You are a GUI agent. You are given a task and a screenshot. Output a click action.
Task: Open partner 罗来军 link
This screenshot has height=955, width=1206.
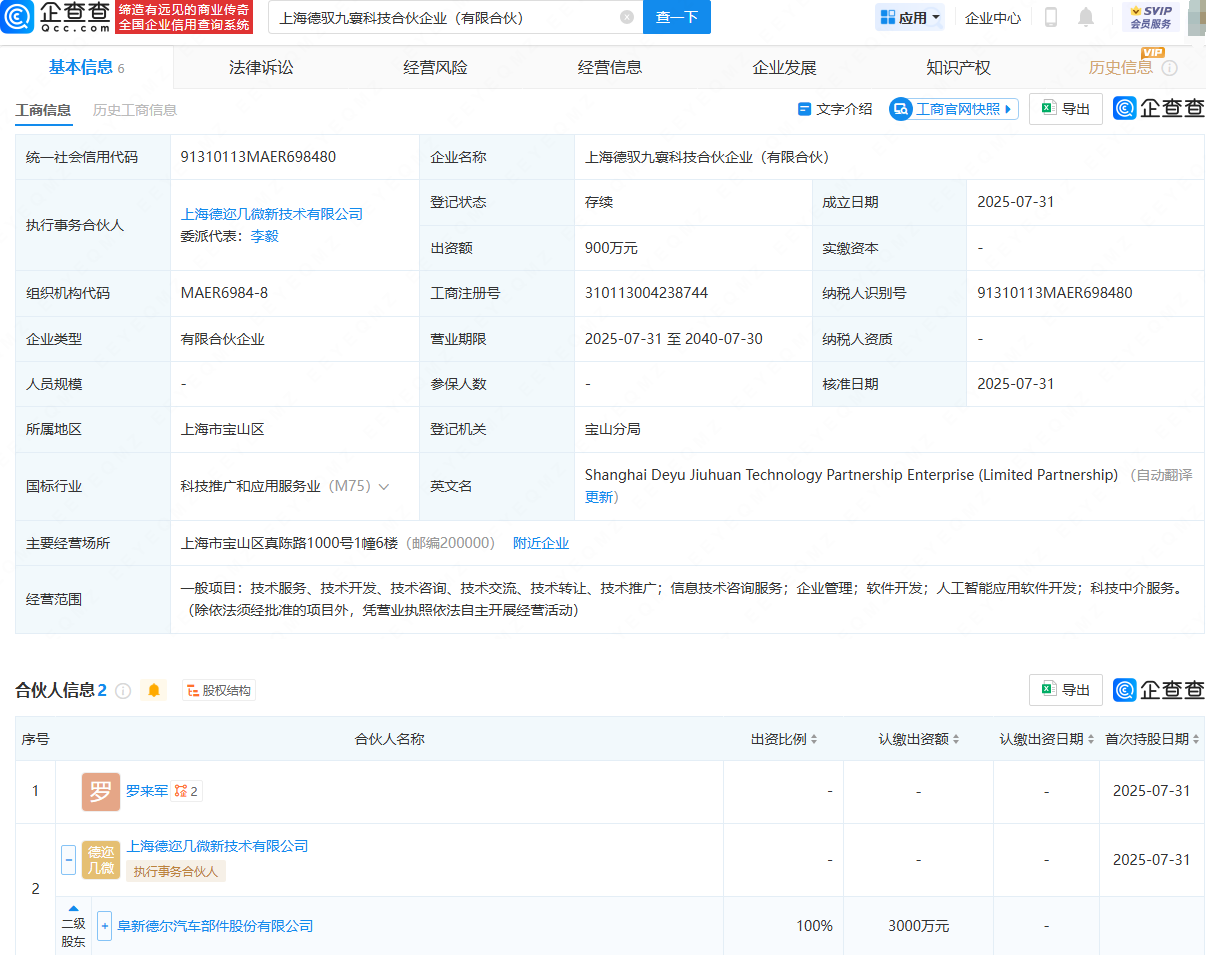147,791
